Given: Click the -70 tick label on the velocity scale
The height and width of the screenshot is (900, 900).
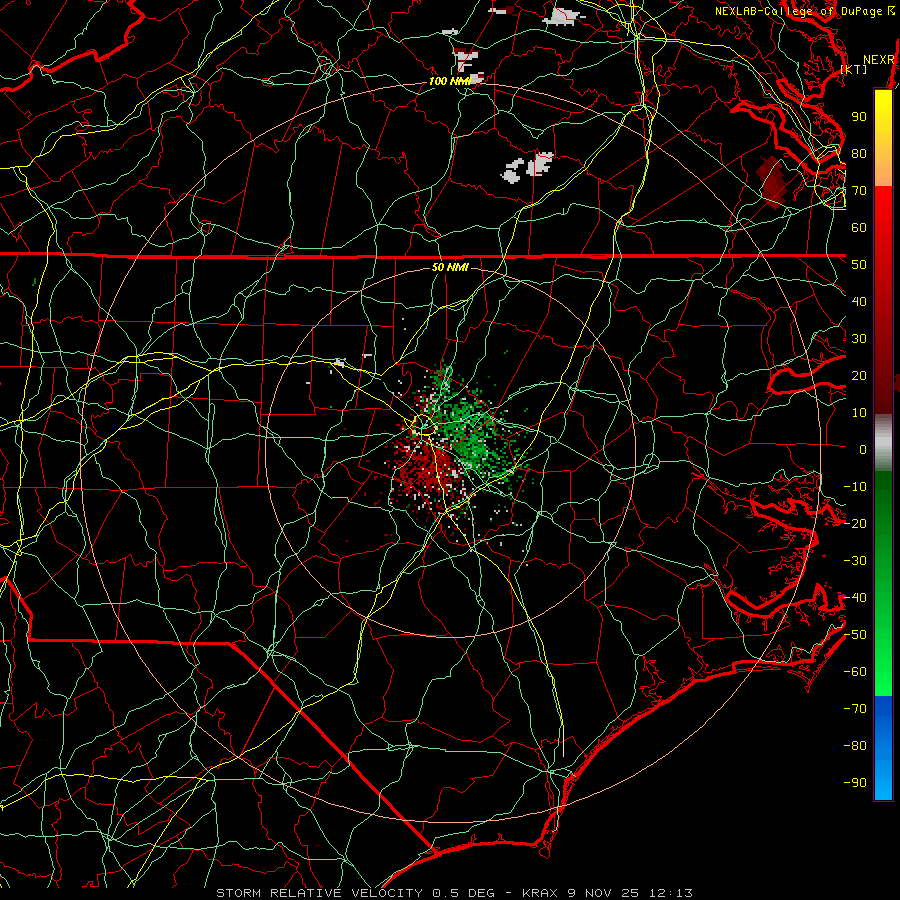Looking at the screenshot, I should pos(855,709).
